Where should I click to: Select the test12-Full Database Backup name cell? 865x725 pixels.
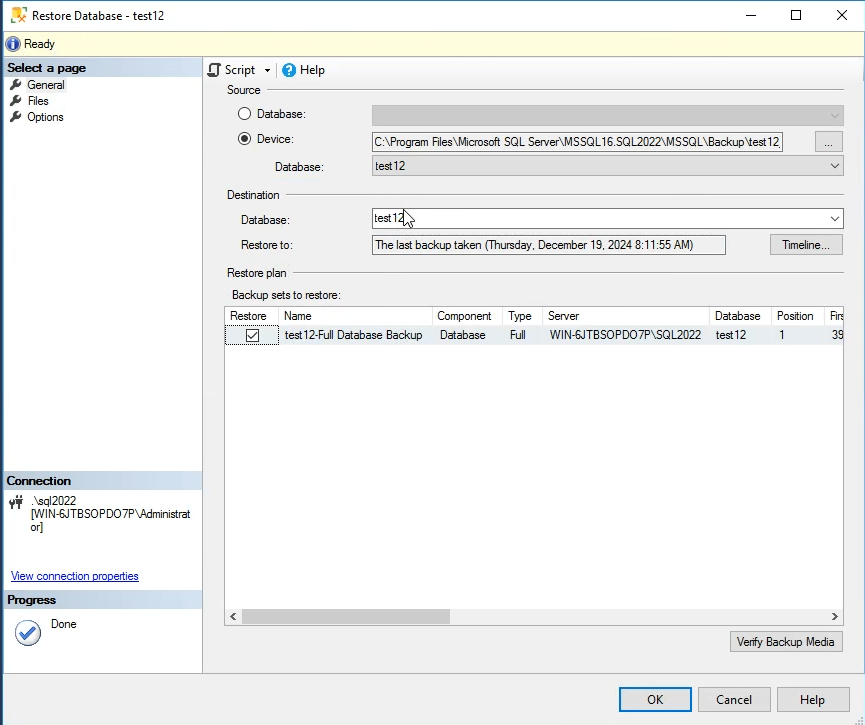point(354,335)
